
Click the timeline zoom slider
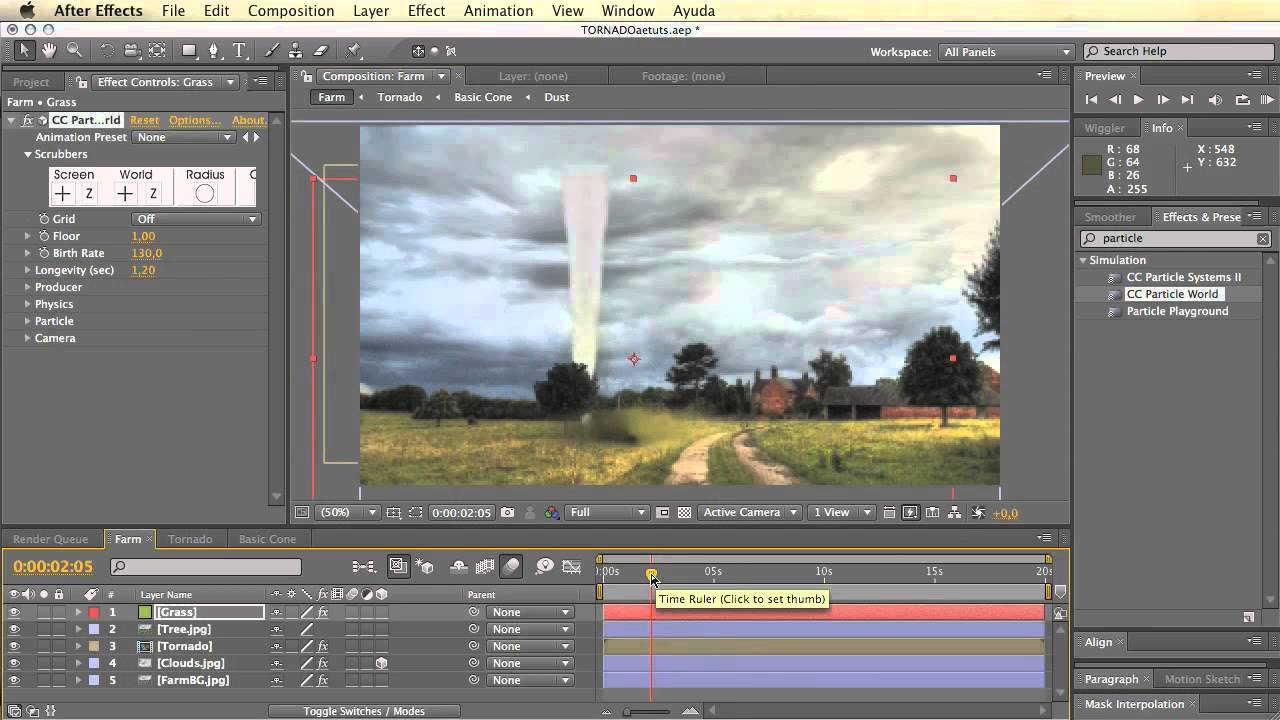pos(627,711)
